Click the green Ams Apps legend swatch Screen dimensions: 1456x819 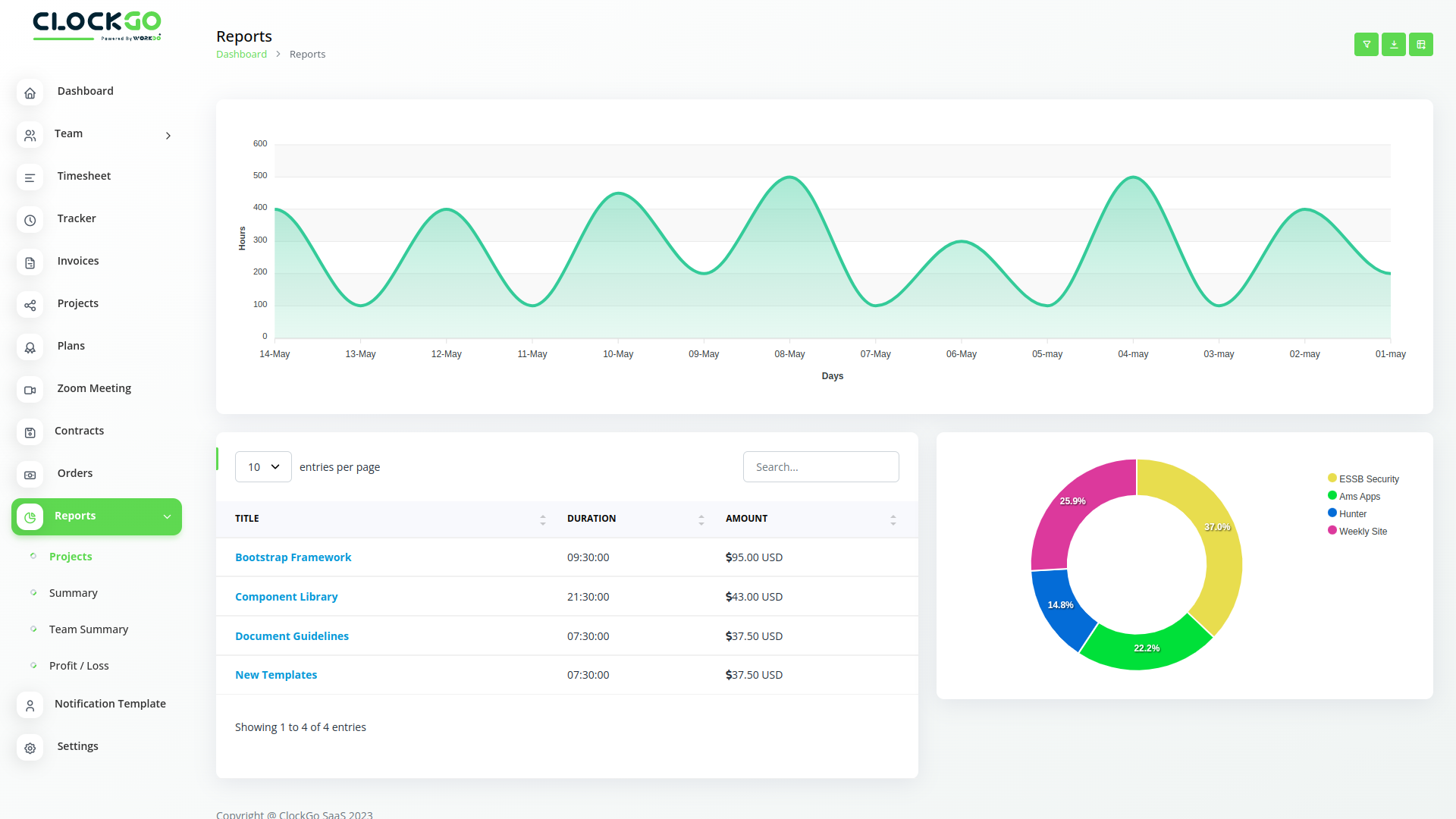pyautogui.click(x=1332, y=496)
